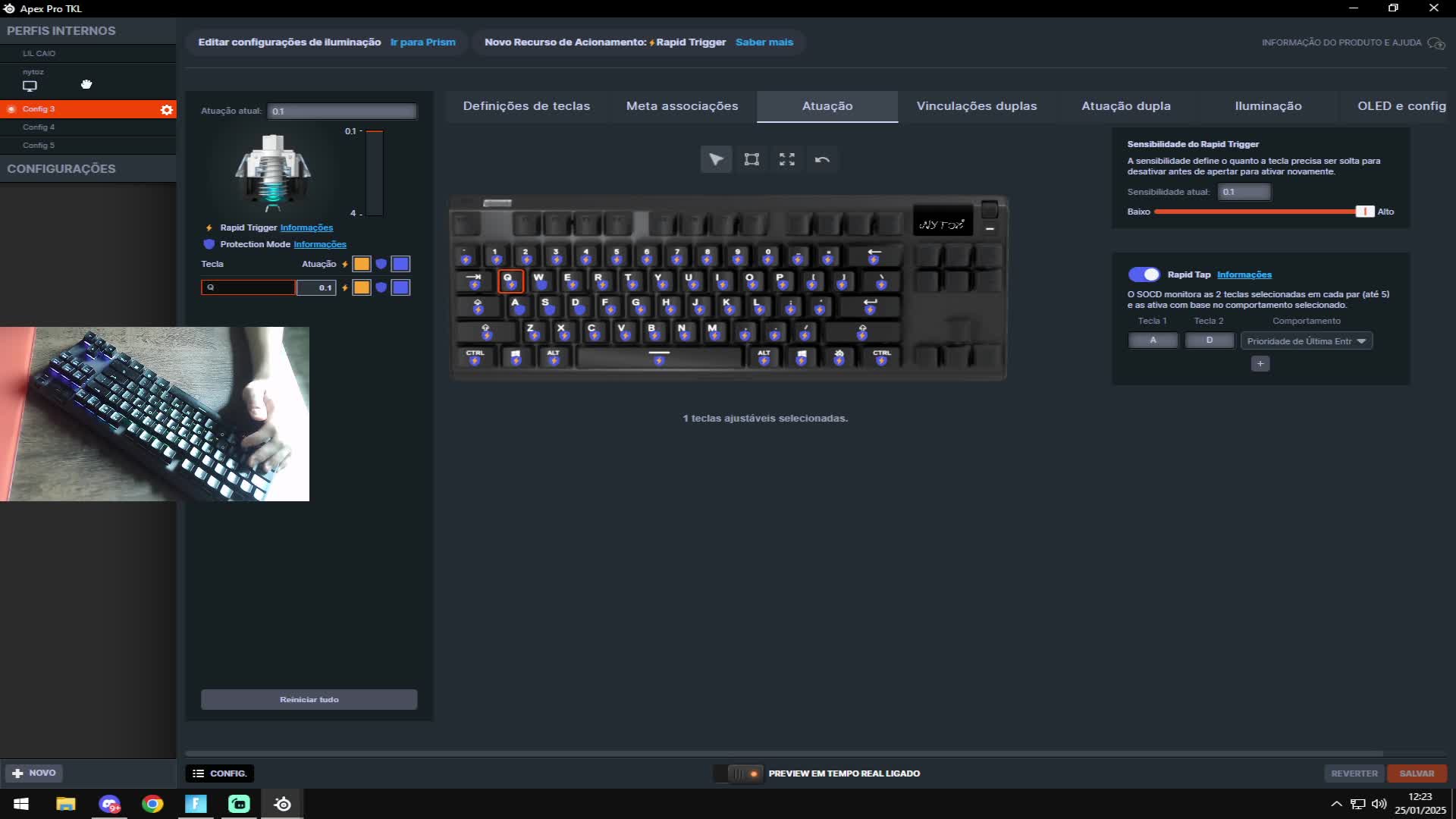Click Tecla 1 button labeled A
The width and height of the screenshot is (1456, 819).
(x=1153, y=340)
